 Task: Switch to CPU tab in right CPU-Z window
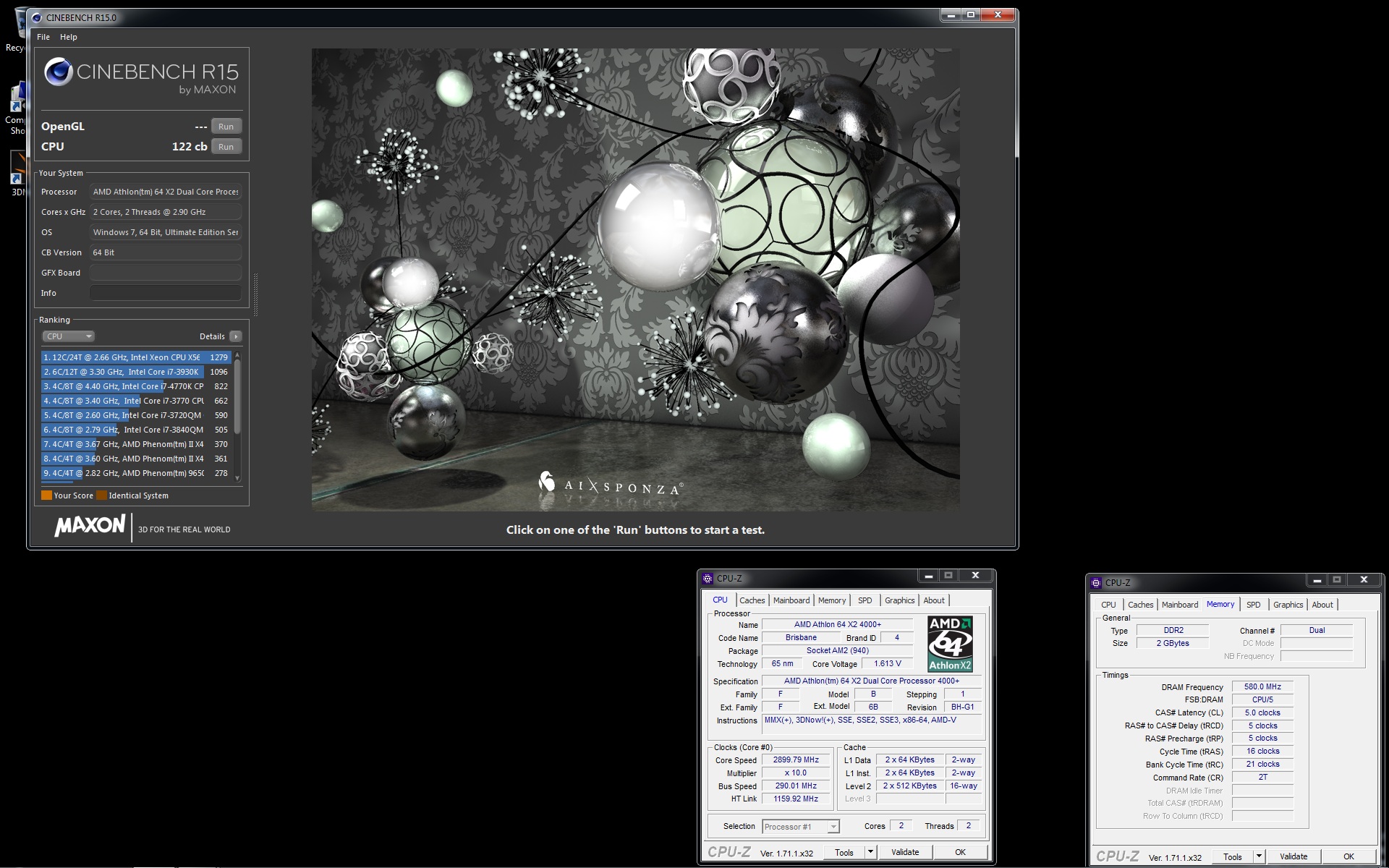[1108, 605]
